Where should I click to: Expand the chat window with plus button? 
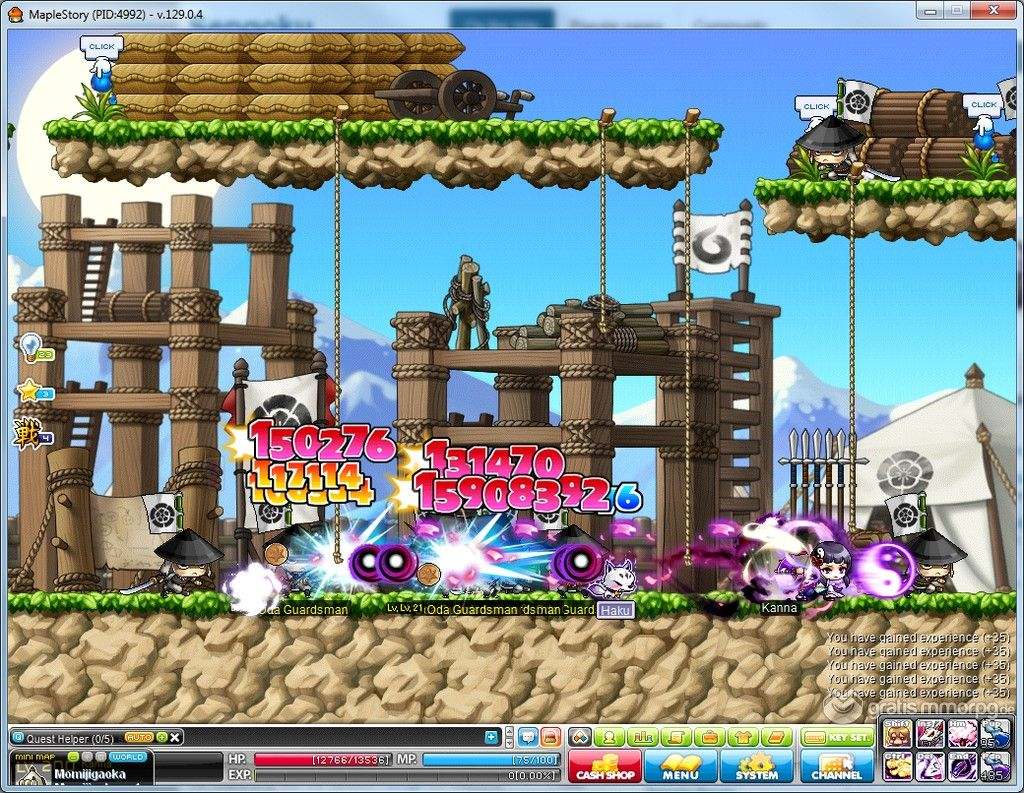click(x=491, y=737)
